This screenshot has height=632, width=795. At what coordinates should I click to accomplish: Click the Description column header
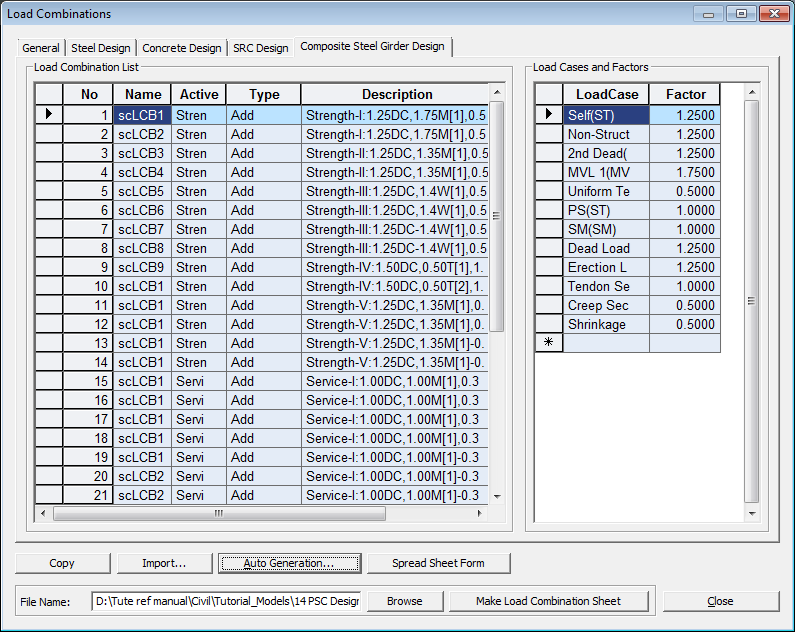pos(396,94)
